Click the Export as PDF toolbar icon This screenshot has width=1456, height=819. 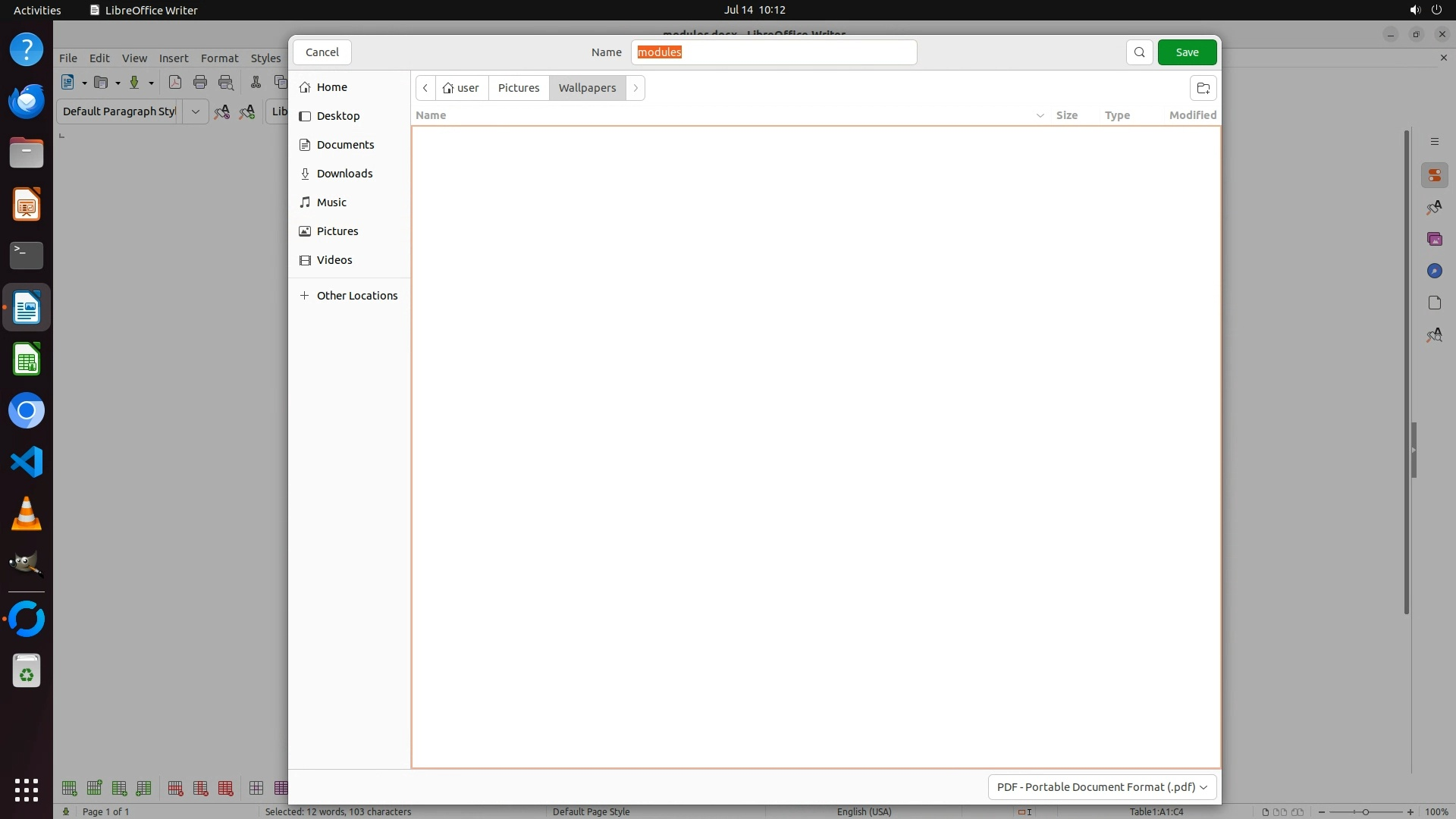click(175, 83)
